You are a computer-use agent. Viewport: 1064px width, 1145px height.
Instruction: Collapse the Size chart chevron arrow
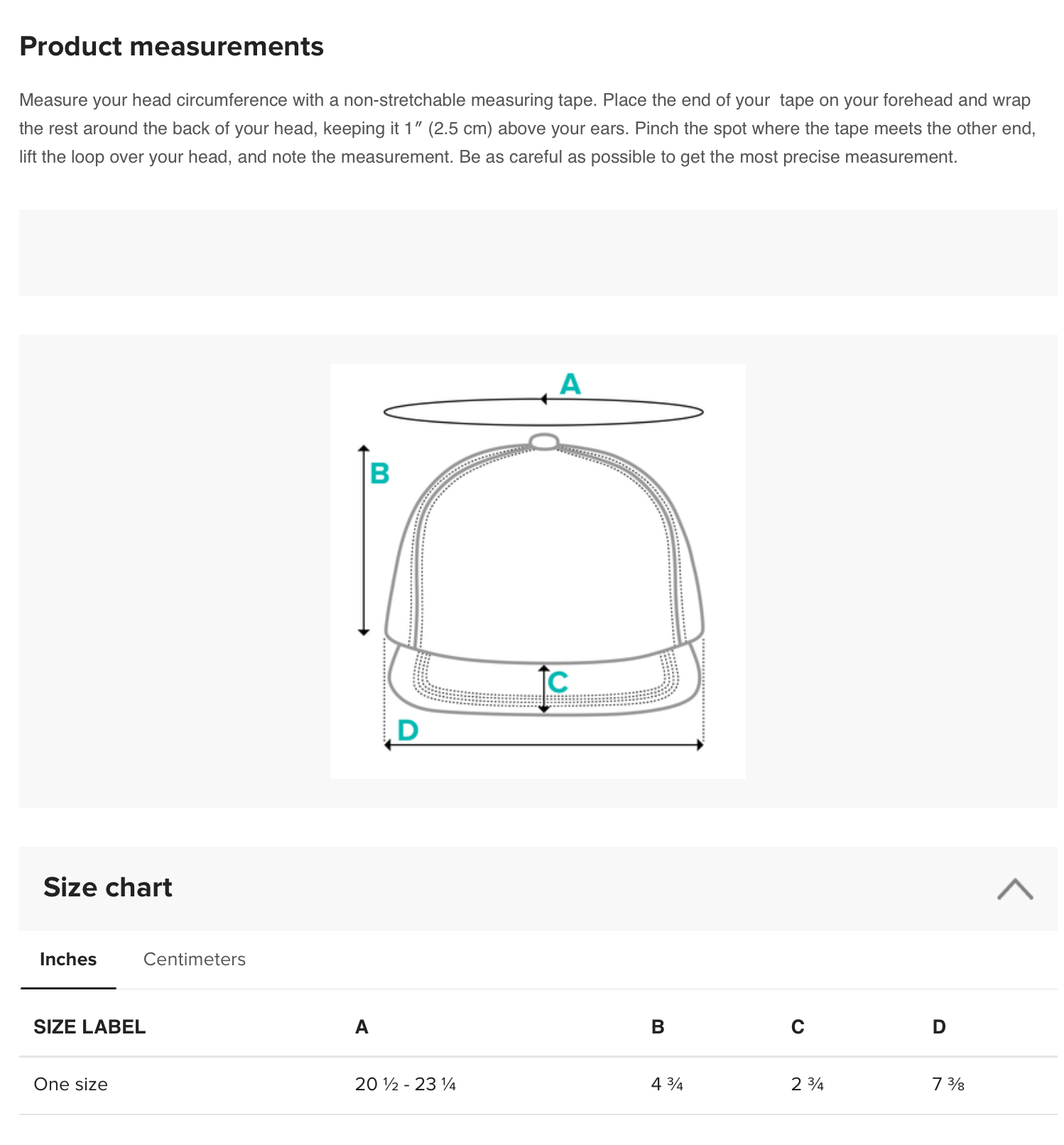pyautogui.click(x=1014, y=889)
